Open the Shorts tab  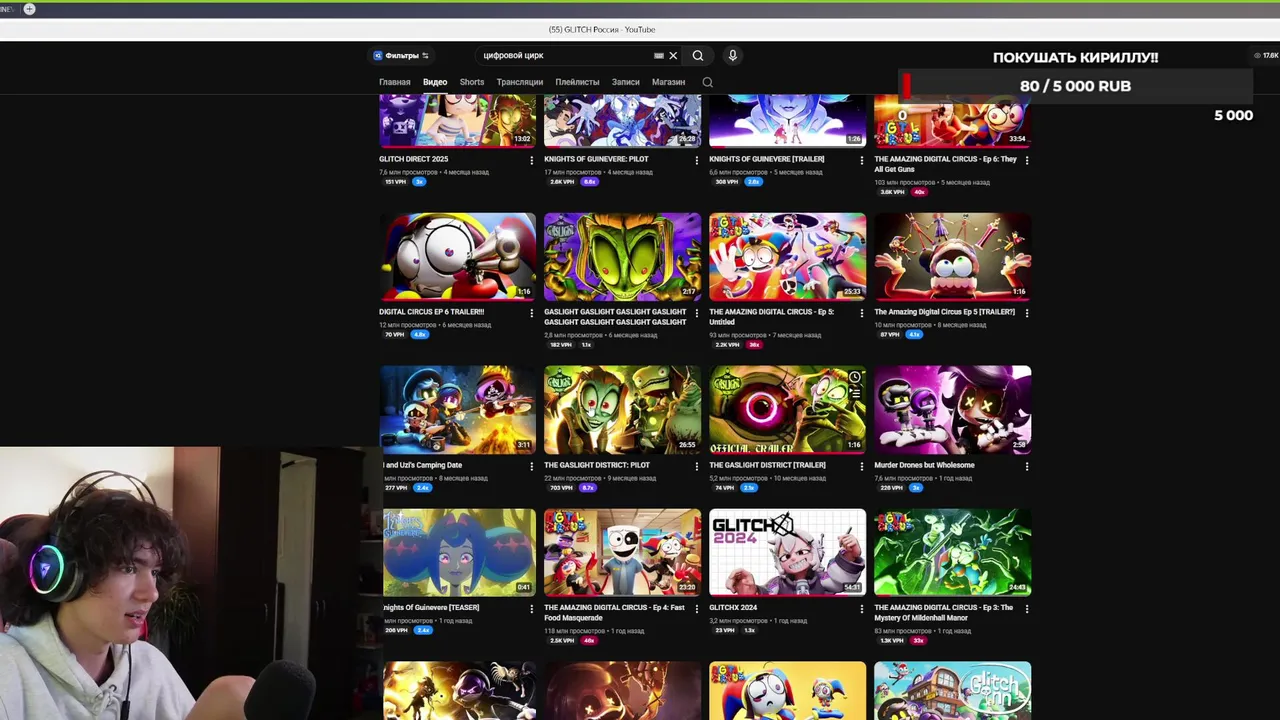click(x=472, y=82)
